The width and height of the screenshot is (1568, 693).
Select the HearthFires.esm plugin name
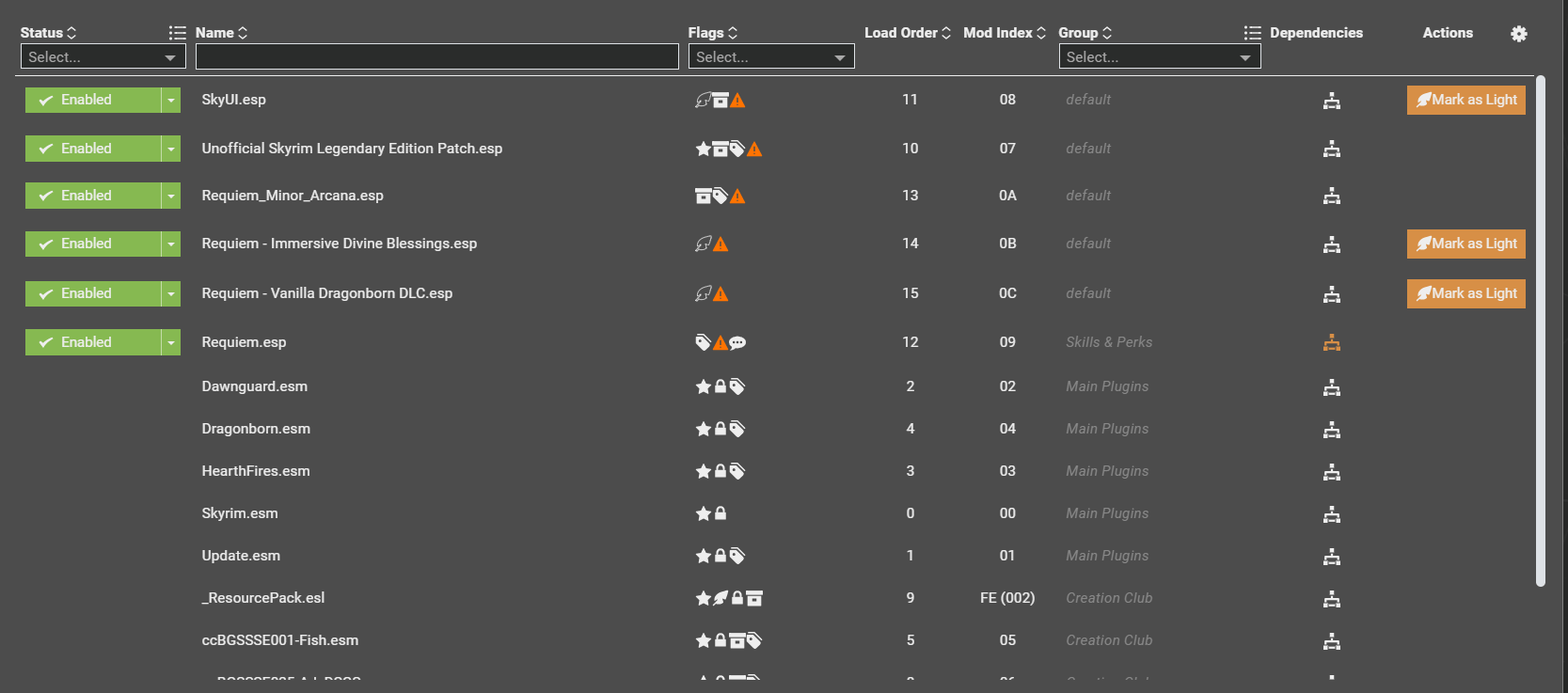[256, 471]
